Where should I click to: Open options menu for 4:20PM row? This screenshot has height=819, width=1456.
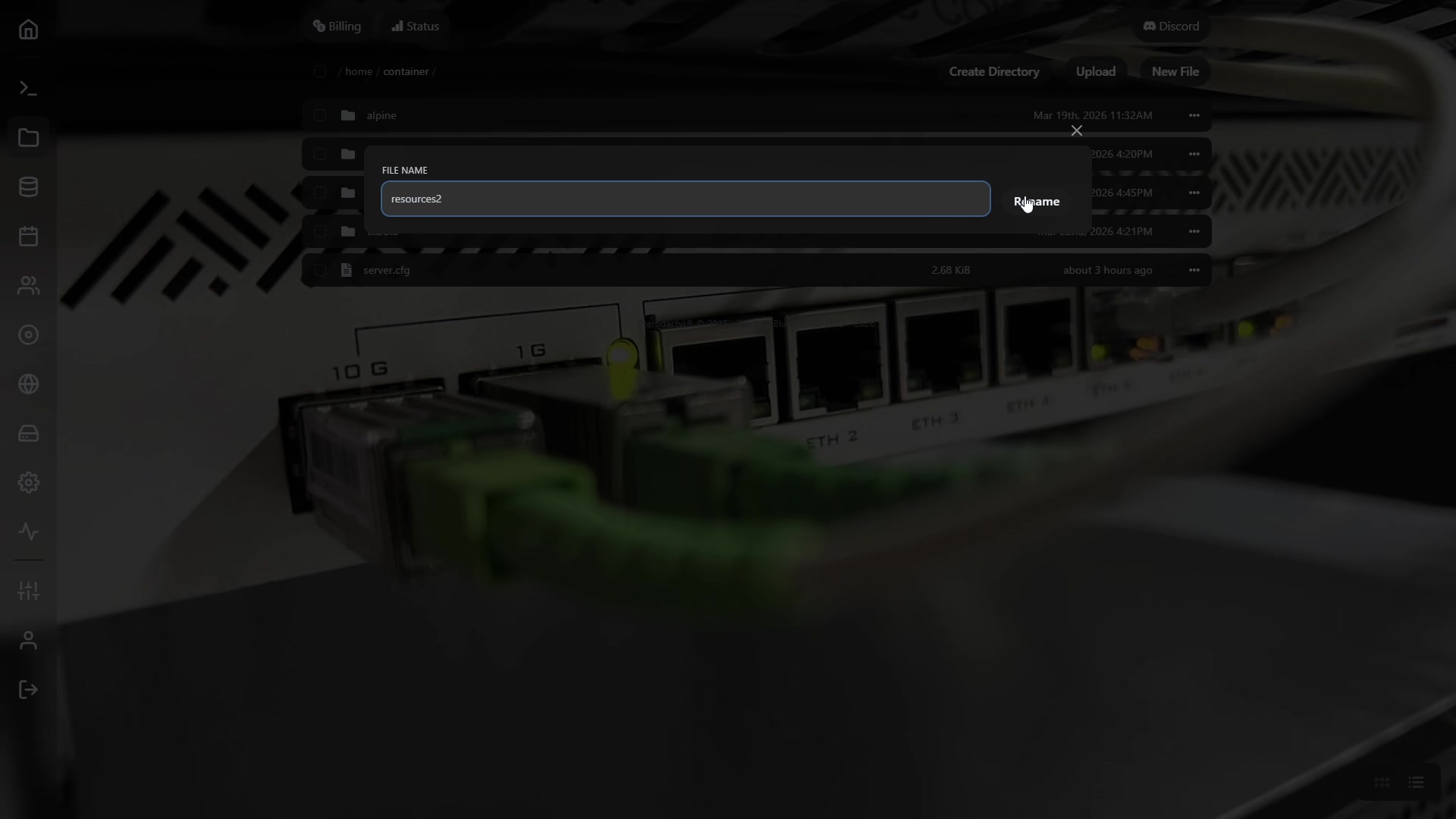tap(1194, 154)
